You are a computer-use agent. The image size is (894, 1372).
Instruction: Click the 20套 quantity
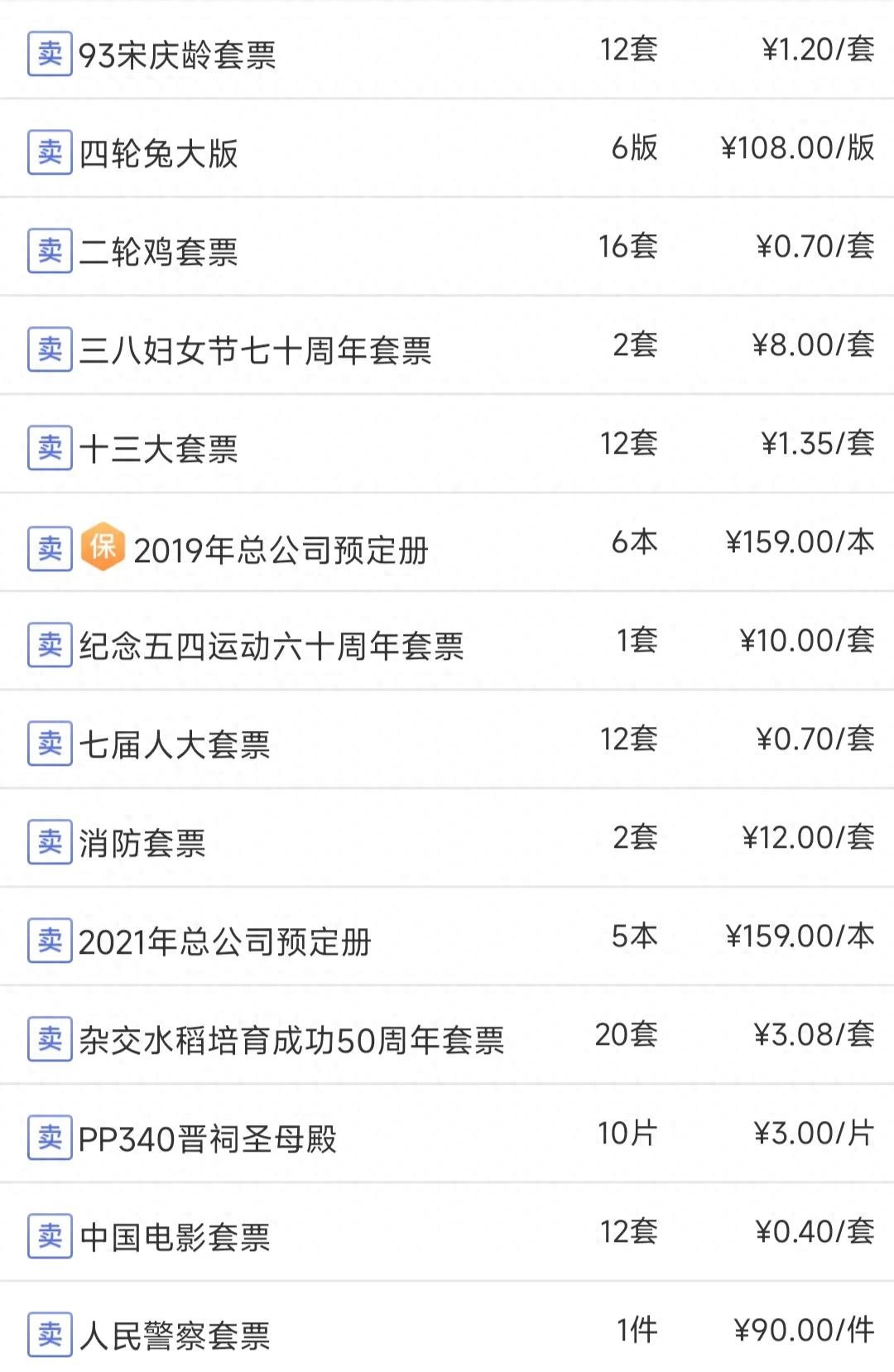tap(626, 1035)
